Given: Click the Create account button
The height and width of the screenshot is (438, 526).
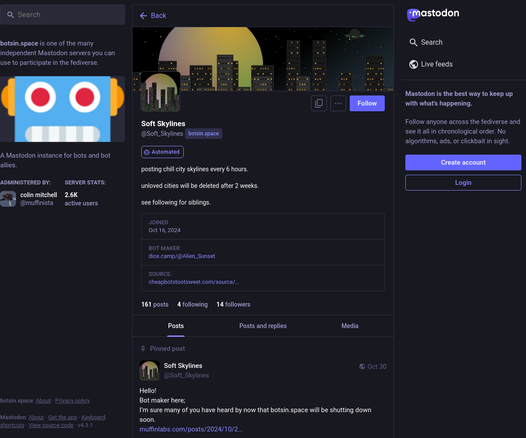Looking at the screenshot, I should pos(463,162).
